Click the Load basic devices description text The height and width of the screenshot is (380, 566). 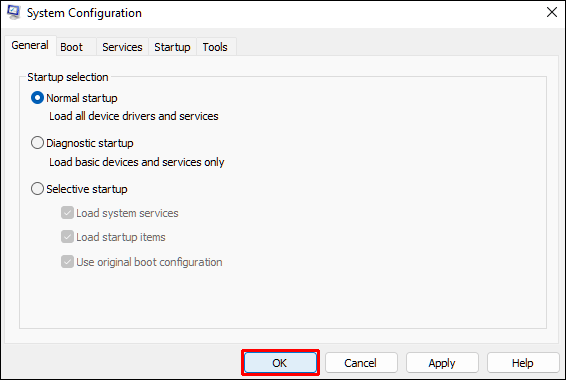tap(136, 162)
